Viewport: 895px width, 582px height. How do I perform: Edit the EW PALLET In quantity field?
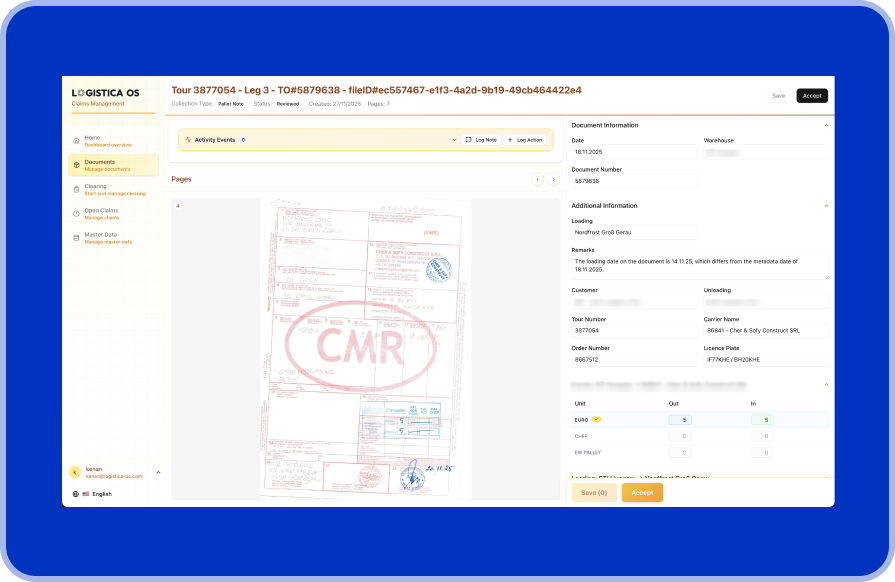(762, 452)
